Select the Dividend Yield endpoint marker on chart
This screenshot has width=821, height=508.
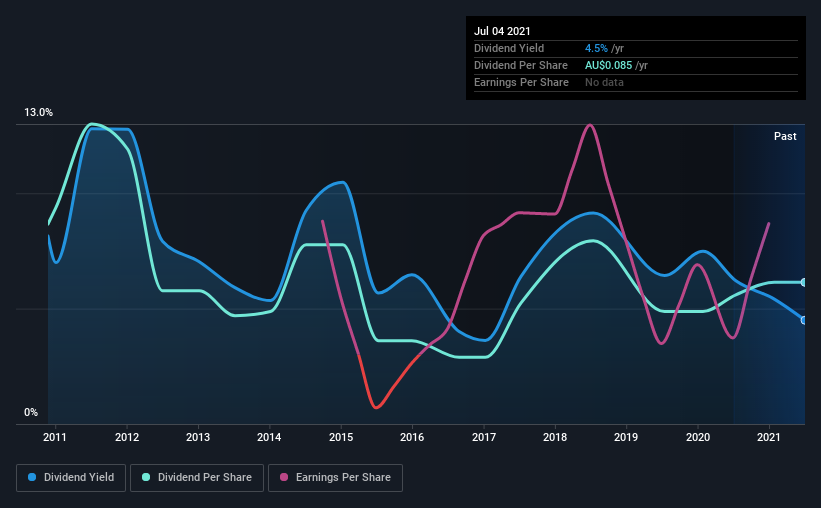(804, 320)
